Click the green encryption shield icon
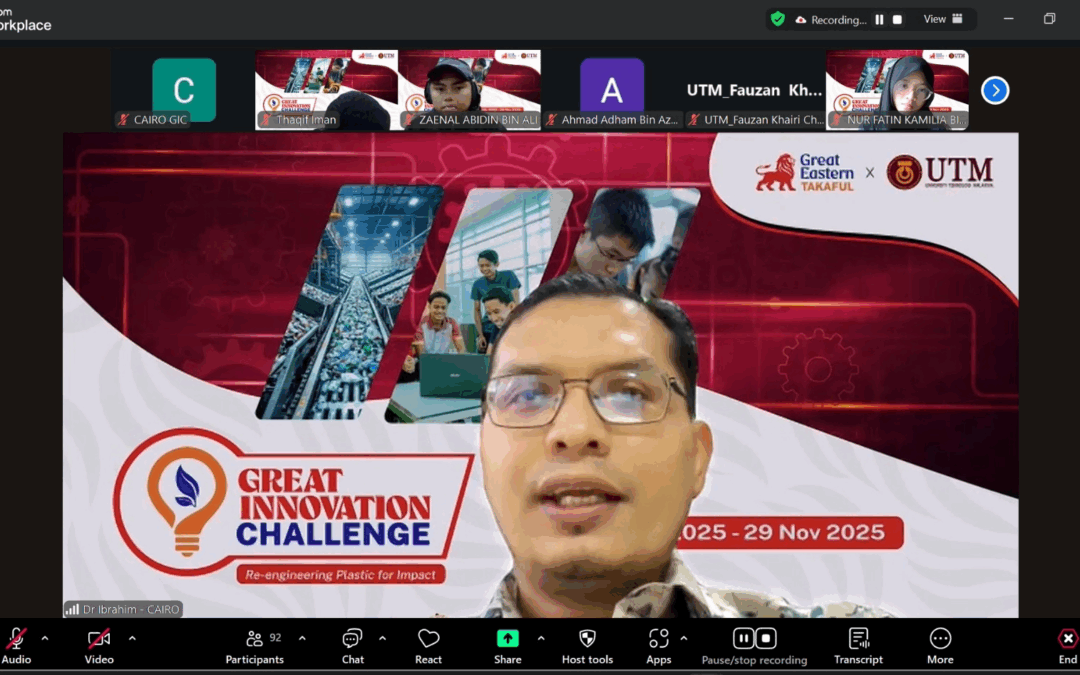Viewport: 1080px width, 675px height. pos(777,19)
